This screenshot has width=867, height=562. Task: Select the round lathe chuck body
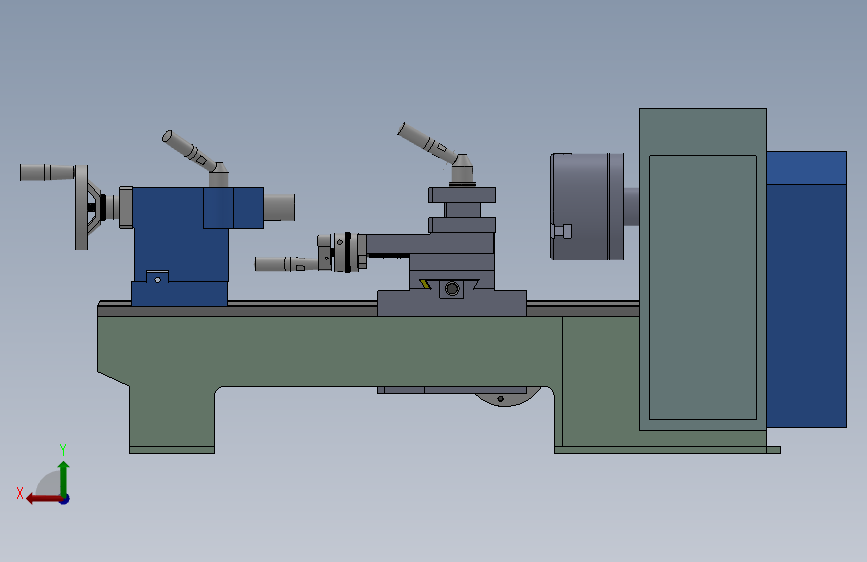[587, 206]
